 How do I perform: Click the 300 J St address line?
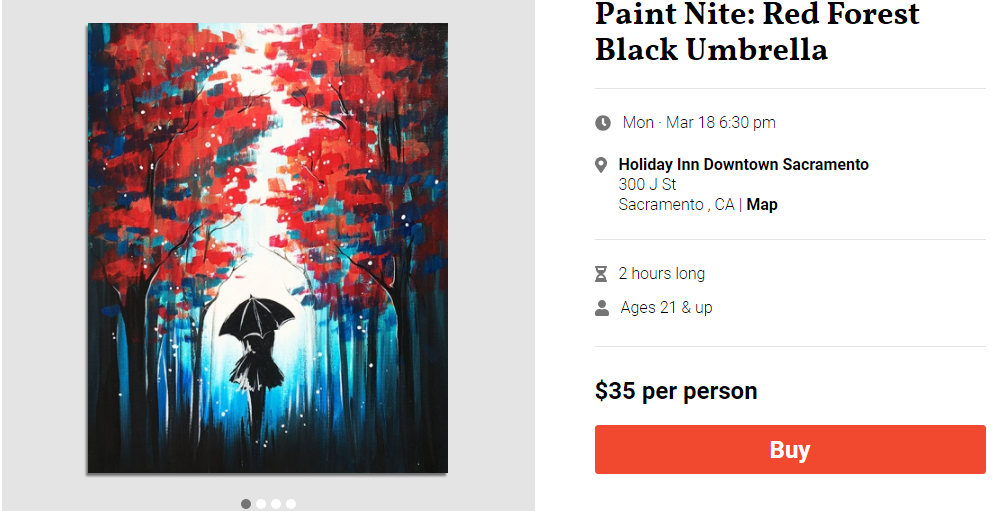[x=647, y=184]
